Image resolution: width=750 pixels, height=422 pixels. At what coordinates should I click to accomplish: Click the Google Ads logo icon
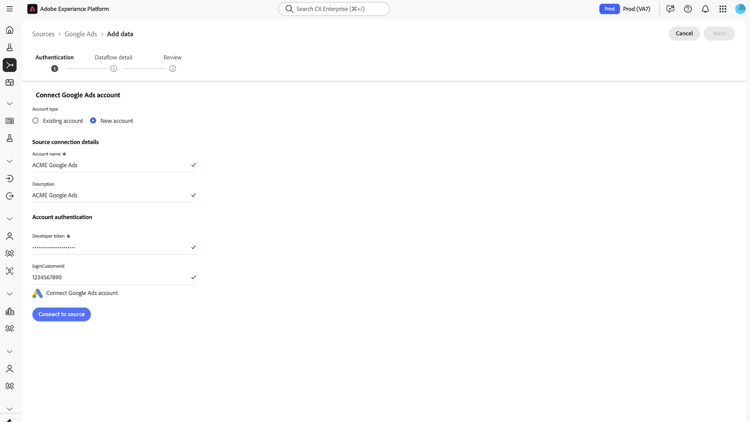(x=37, y=293)
